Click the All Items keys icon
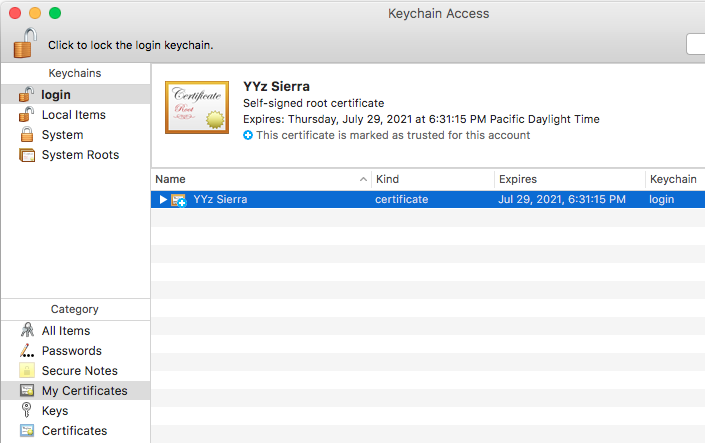 (27, 330)
